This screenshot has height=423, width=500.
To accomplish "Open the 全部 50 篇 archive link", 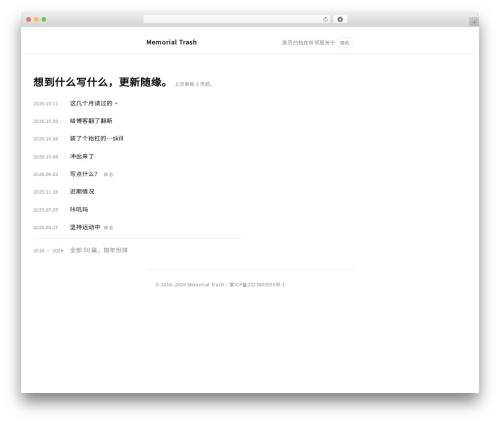I will click(99, 250).
